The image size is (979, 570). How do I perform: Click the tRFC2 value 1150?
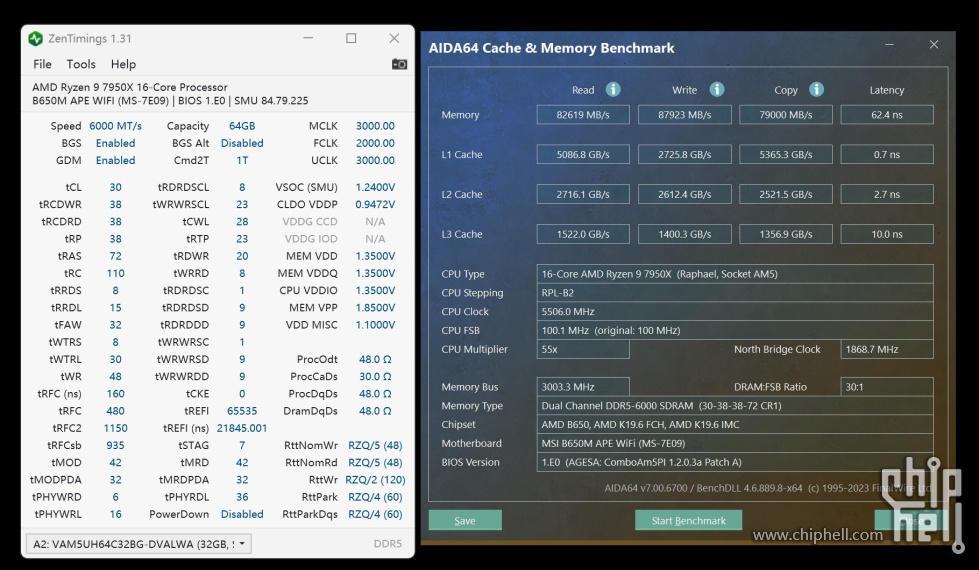click(116, 428)
